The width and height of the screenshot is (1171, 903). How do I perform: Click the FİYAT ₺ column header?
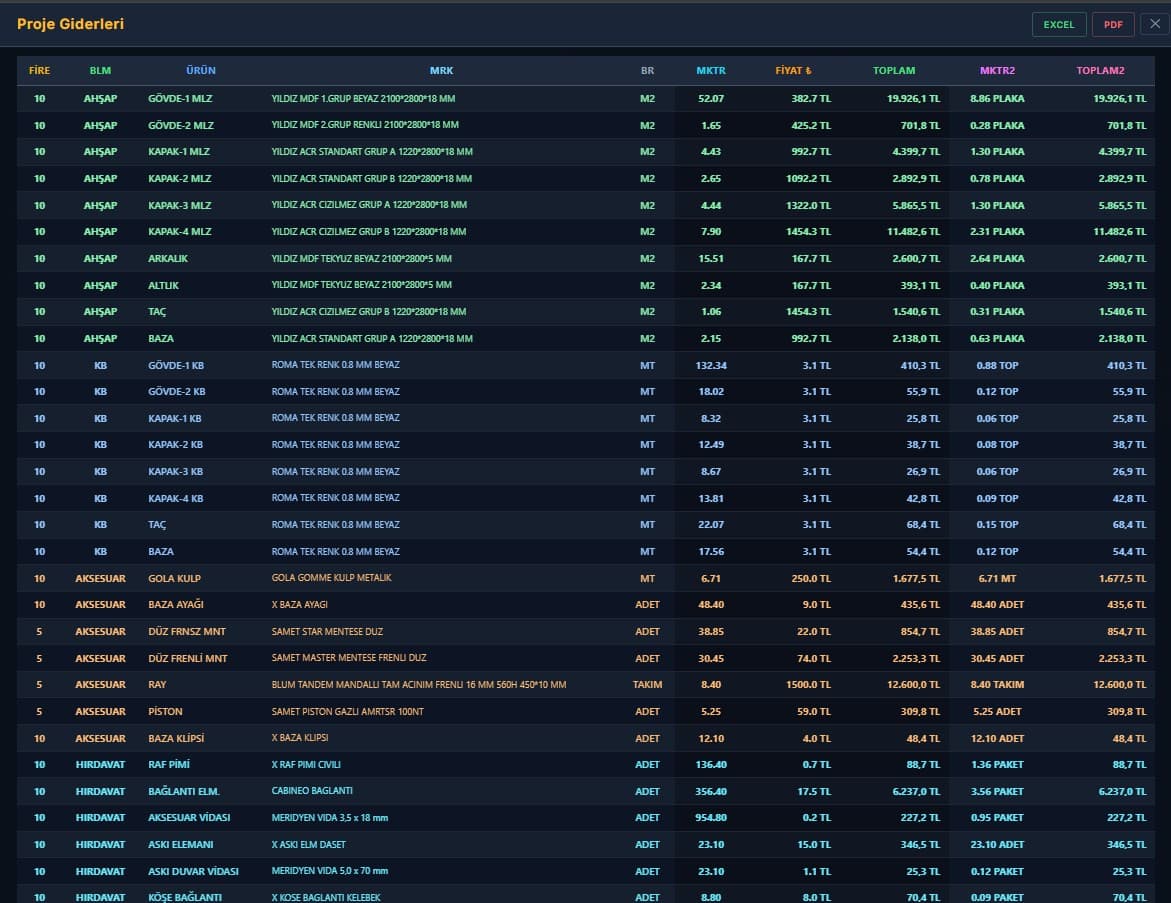point(793,71)
